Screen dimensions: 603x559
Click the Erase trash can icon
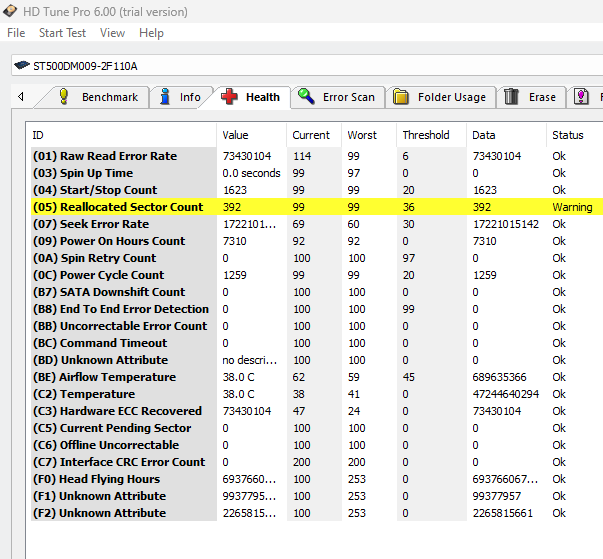tap(511, 96)
